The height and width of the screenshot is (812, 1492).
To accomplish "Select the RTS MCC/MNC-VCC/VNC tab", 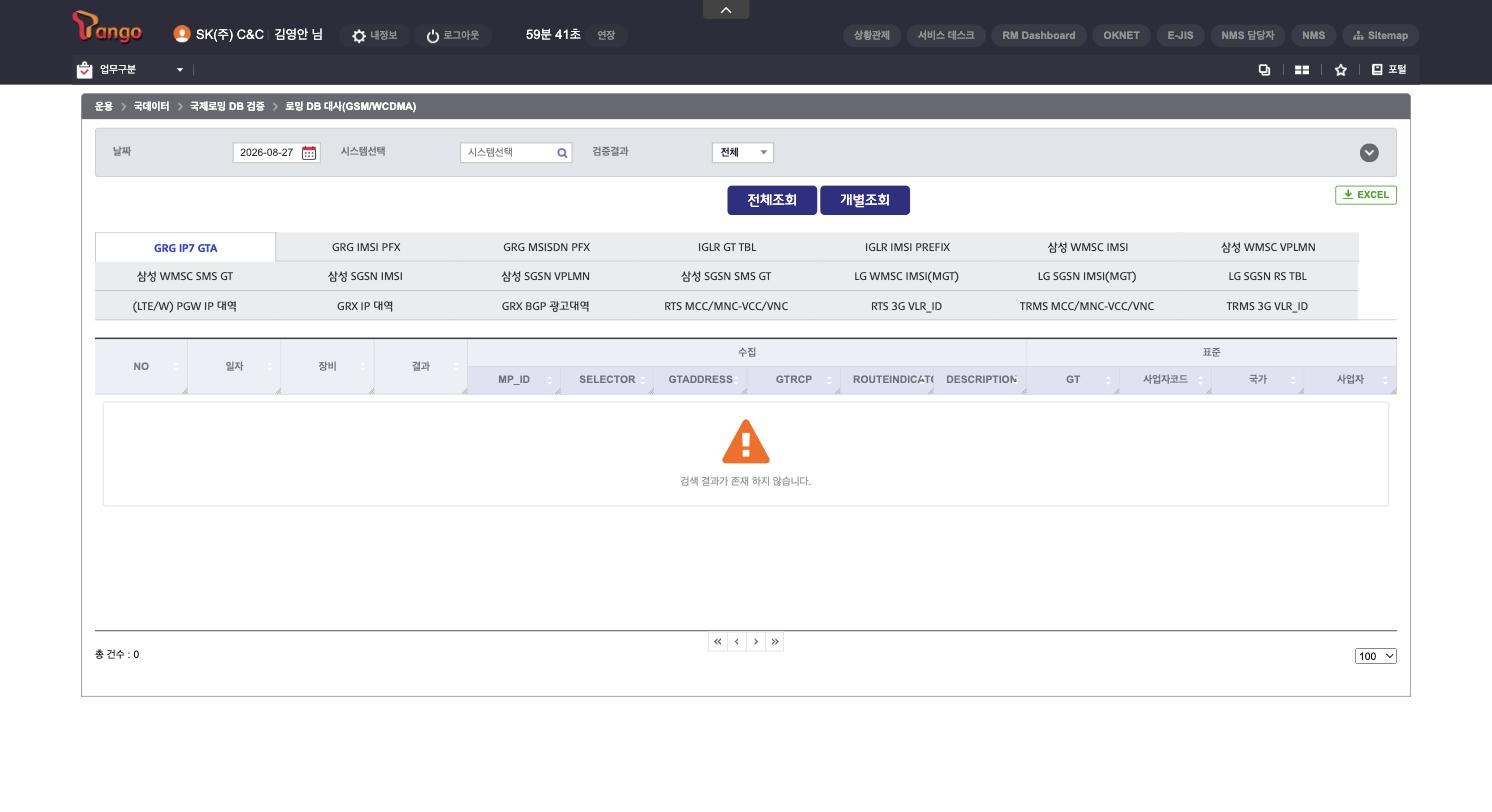I will coord(727,306).
